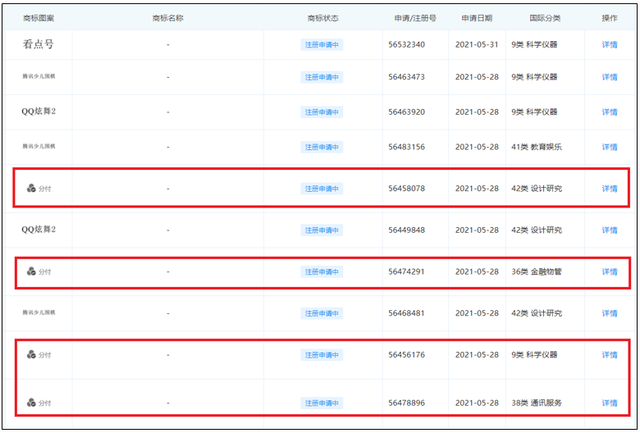
Task: Open 详情 for the 36类 金融物管 row
Action: tap(609, 271)
